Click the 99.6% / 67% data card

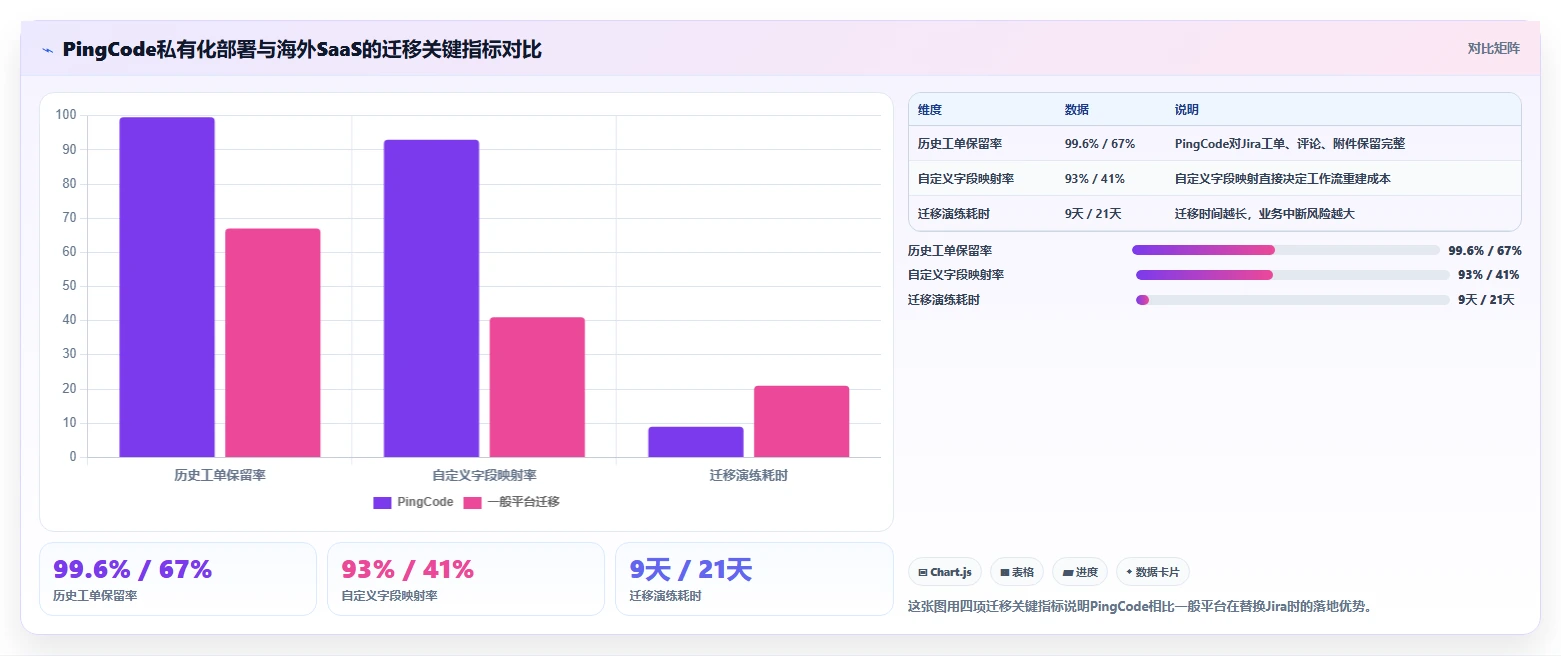178,579
